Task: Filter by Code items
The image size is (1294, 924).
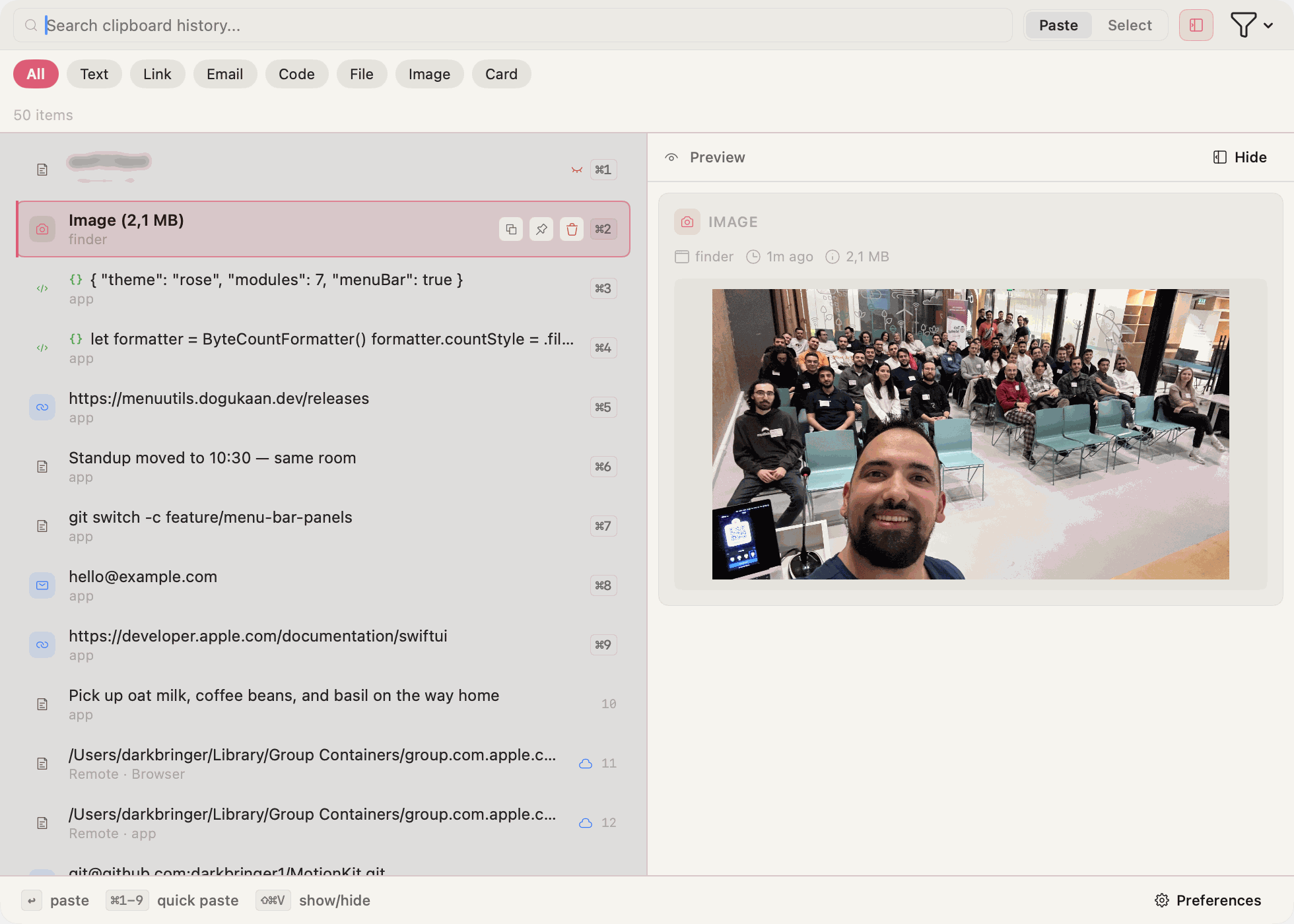Action: (x=296, y=74)
